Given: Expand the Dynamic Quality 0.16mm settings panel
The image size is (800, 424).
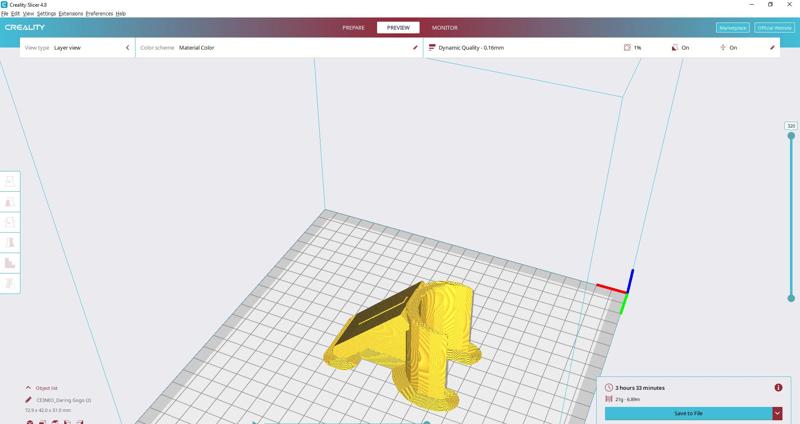Looking at the screenshot, I should (x=602, y=47).
